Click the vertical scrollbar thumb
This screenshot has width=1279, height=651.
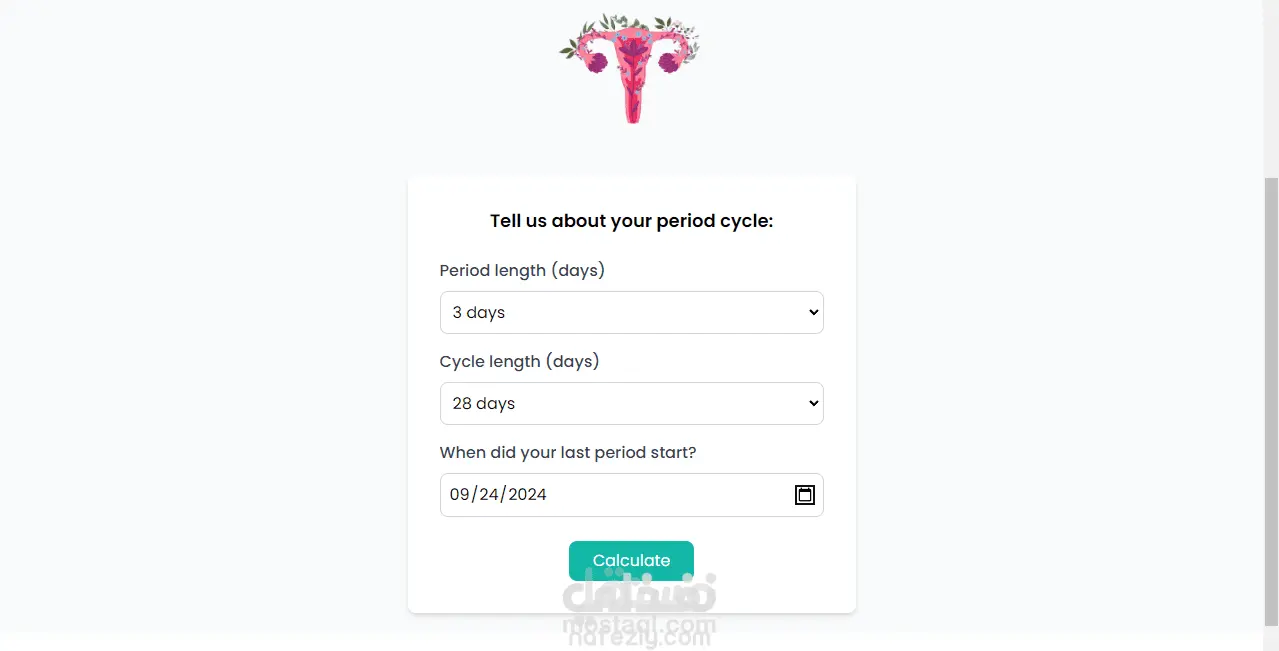pos(1271,400)
